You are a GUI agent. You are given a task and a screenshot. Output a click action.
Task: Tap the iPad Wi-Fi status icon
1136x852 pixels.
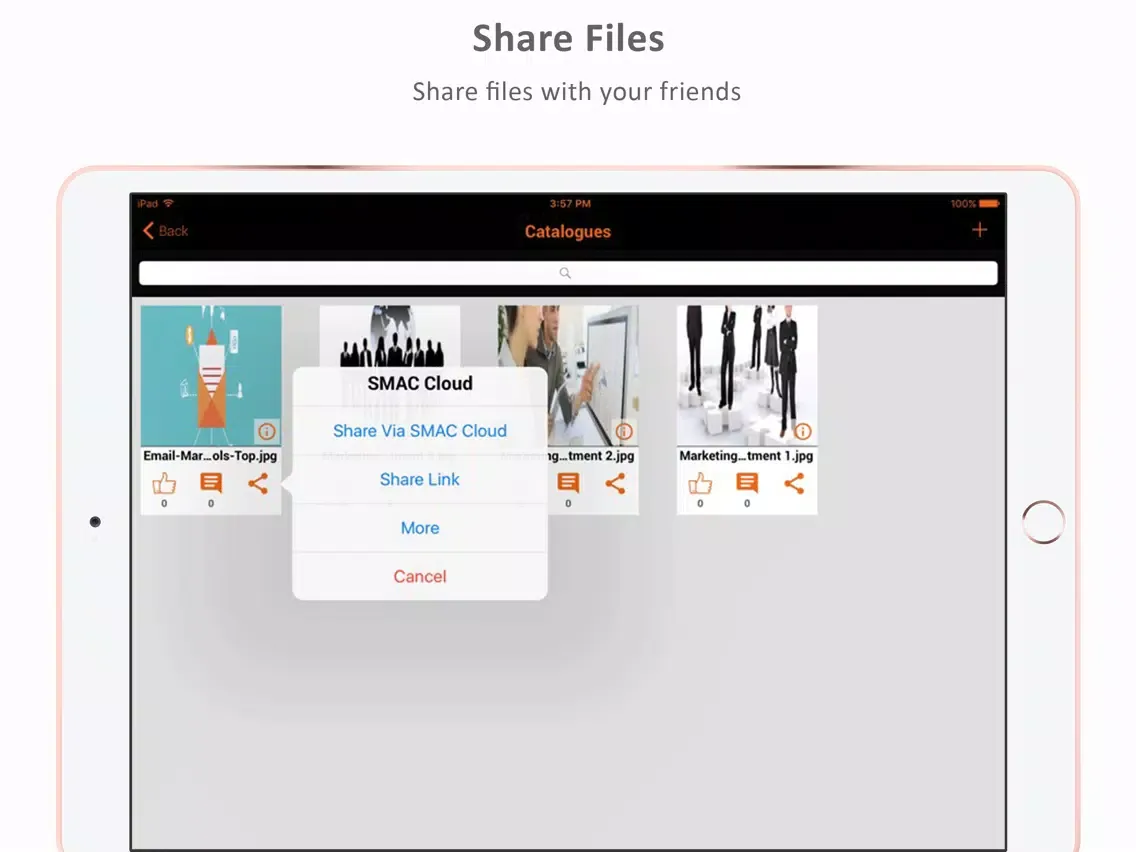[169, 204]
